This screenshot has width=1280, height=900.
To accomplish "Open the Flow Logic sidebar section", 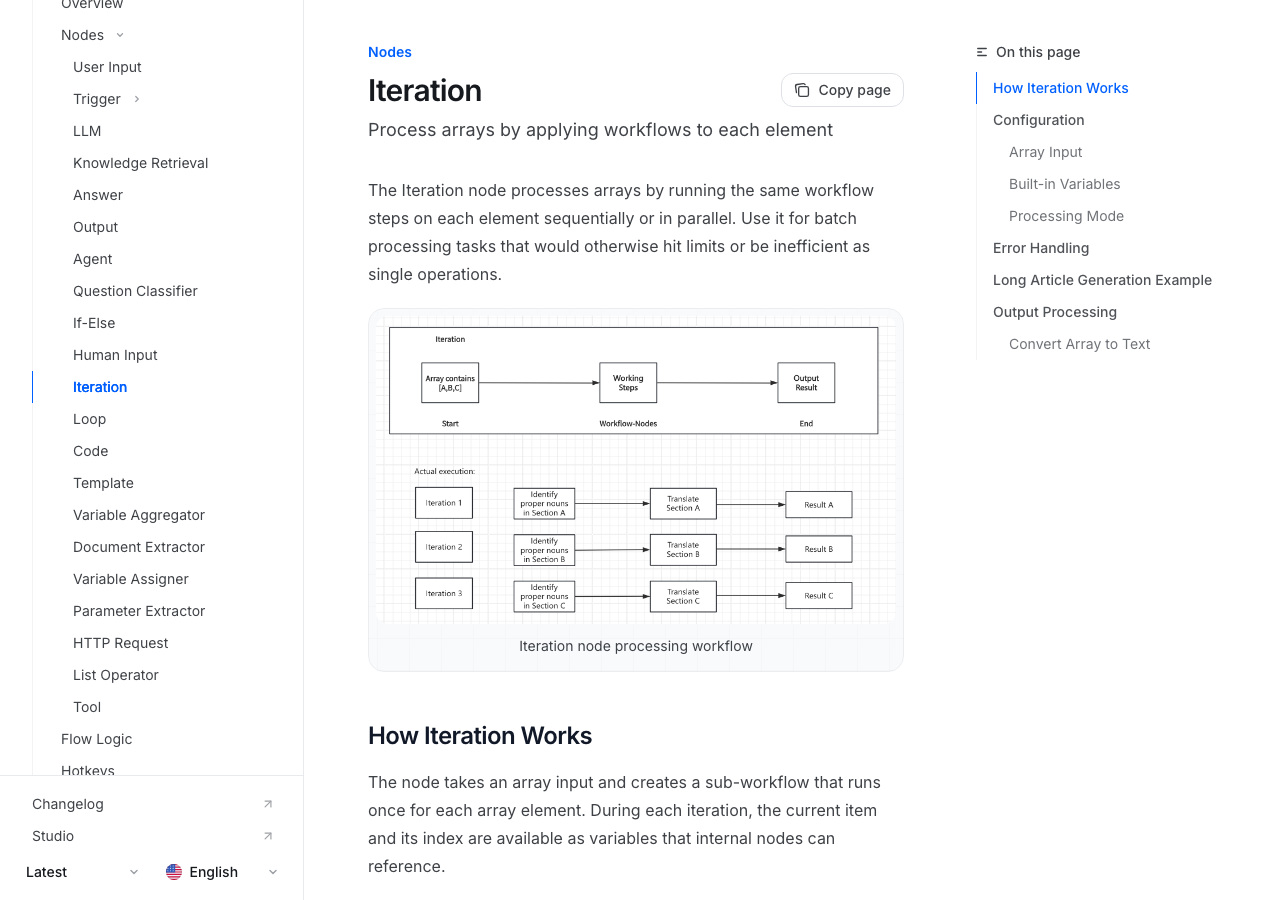I will [96, 739].
